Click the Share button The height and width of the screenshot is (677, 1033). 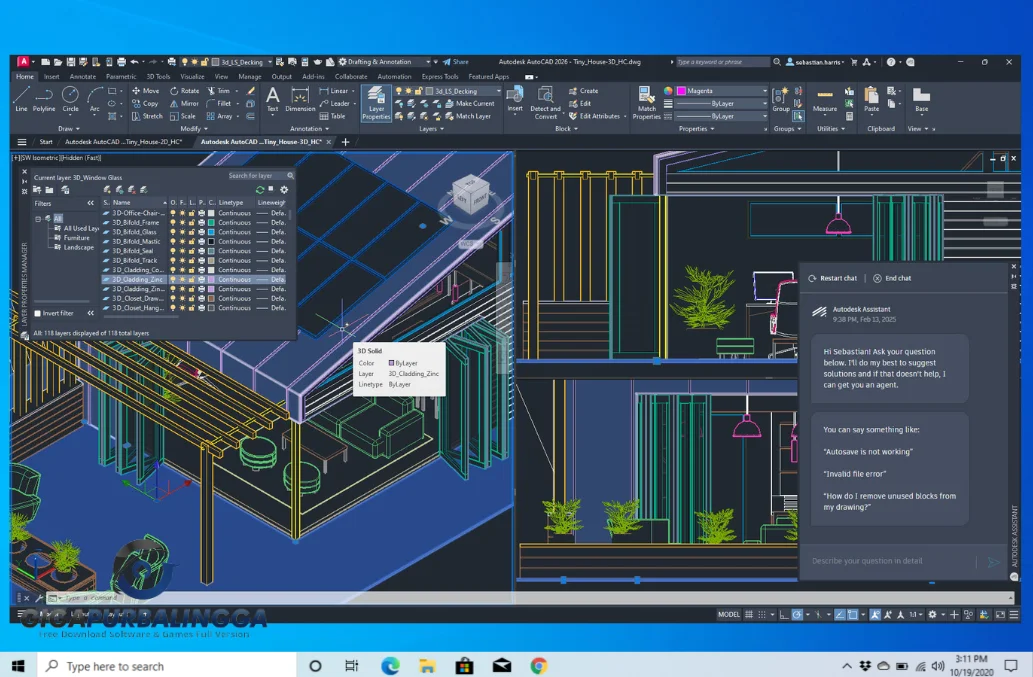[x=455, y=62]
